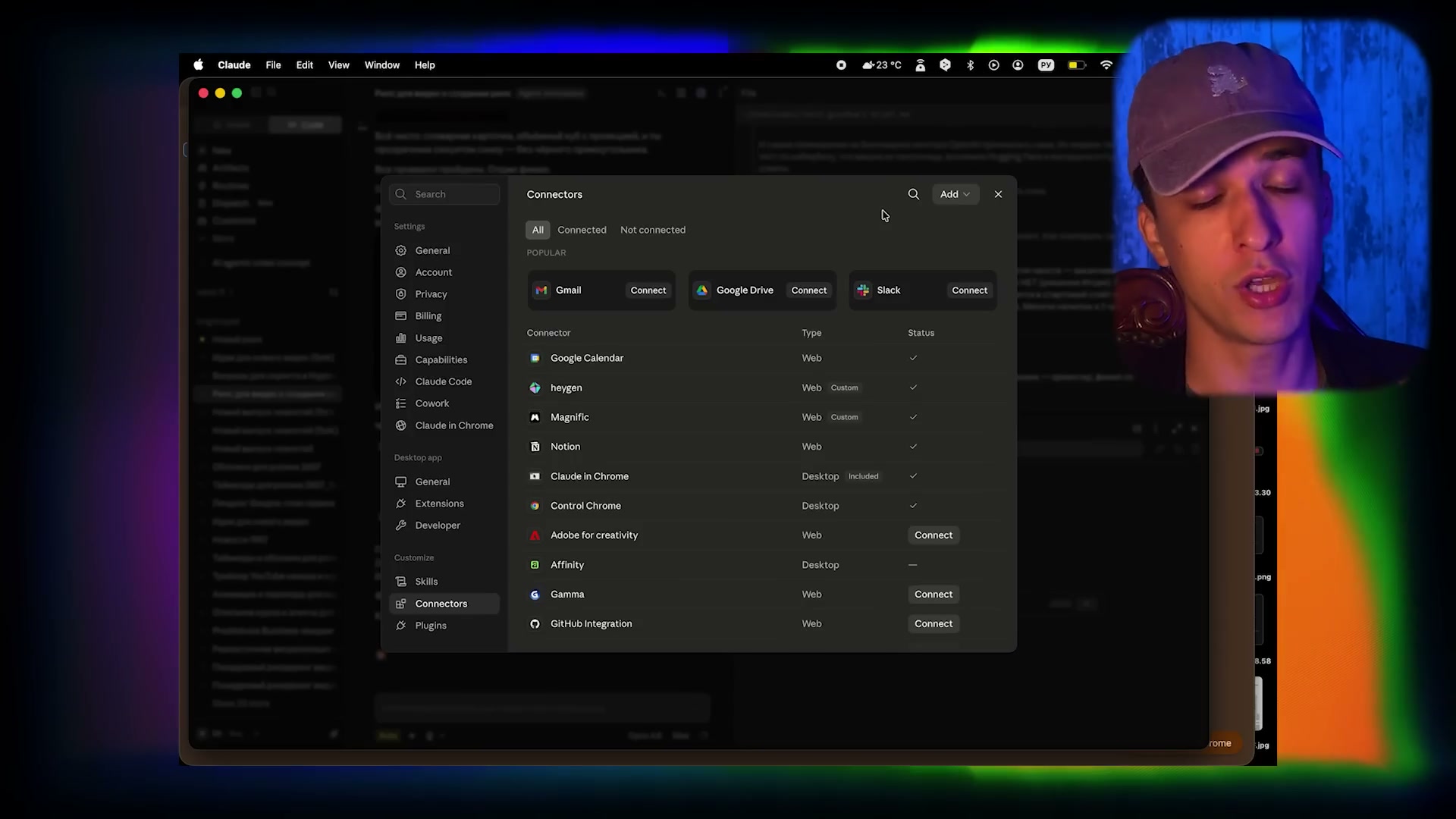The height and width of the screenshot is (819, 1456).
Task: Switch to the Connected filter tab
Action: click(582, 230)
